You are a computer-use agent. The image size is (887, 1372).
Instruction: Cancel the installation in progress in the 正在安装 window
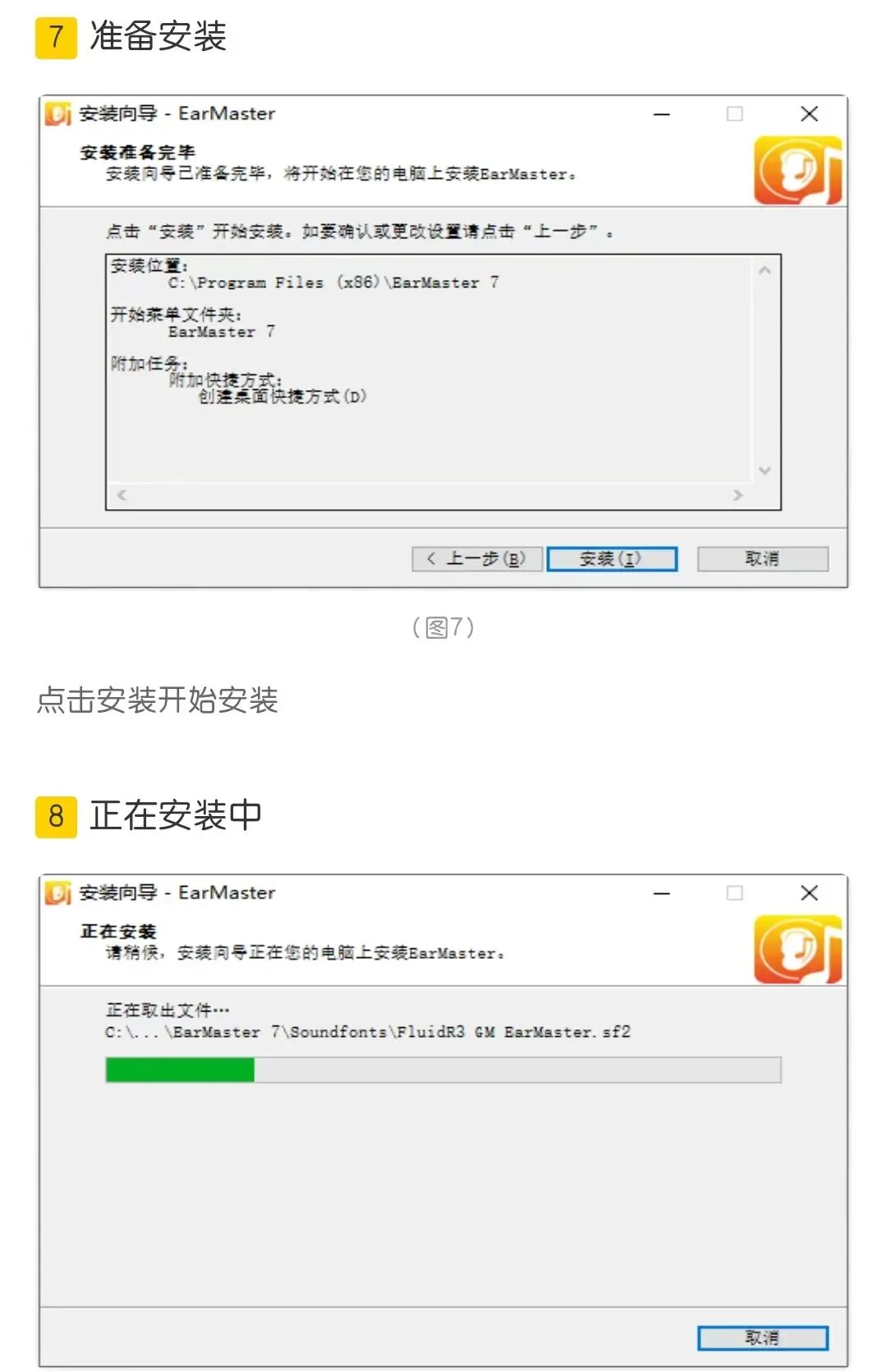(x=763, y=1338)
